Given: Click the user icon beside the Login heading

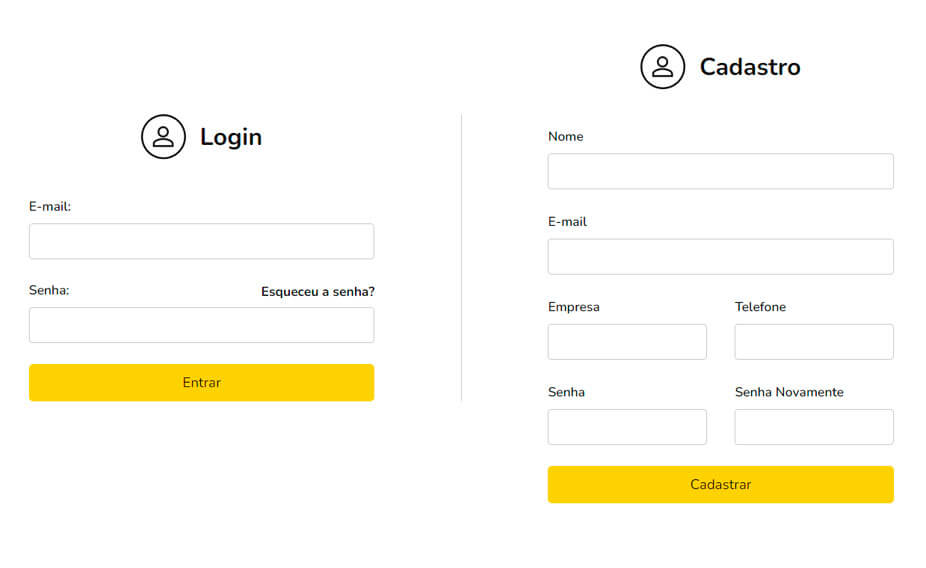Looking at the screenshot, I should 163,137.
